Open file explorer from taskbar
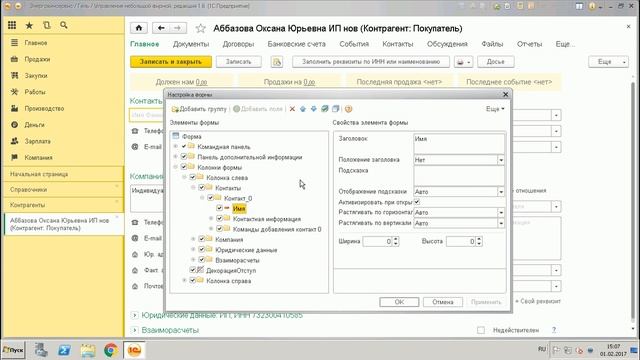Screen dimensions: 640x360 [x=88, y=350]
